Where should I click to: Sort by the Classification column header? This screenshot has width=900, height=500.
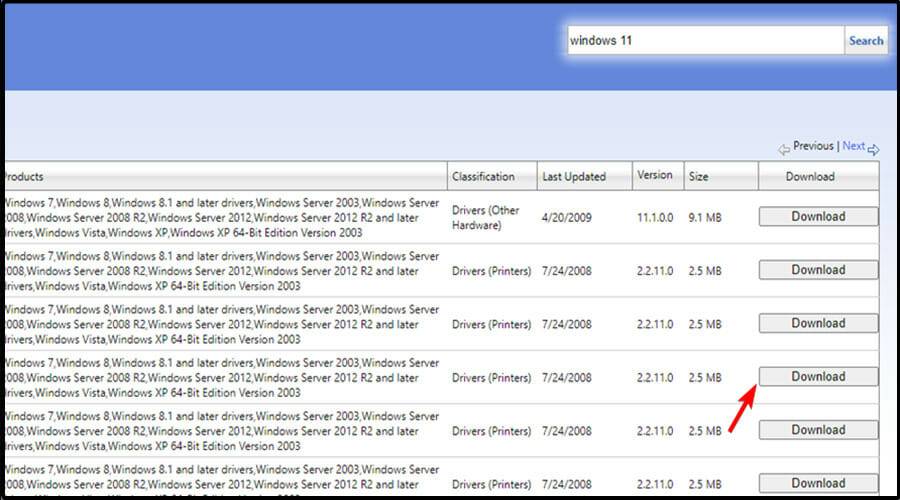coord(483,177)
